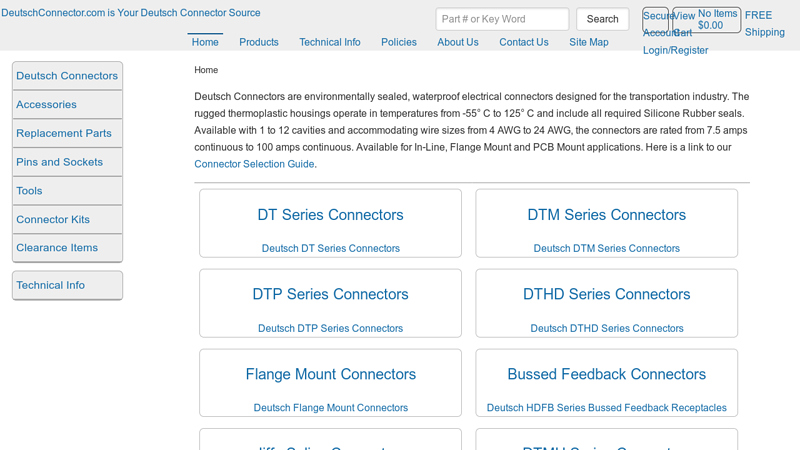Open the Connector Selection Guide link
Screen dimensions: 800x450
tap(255, 164)
